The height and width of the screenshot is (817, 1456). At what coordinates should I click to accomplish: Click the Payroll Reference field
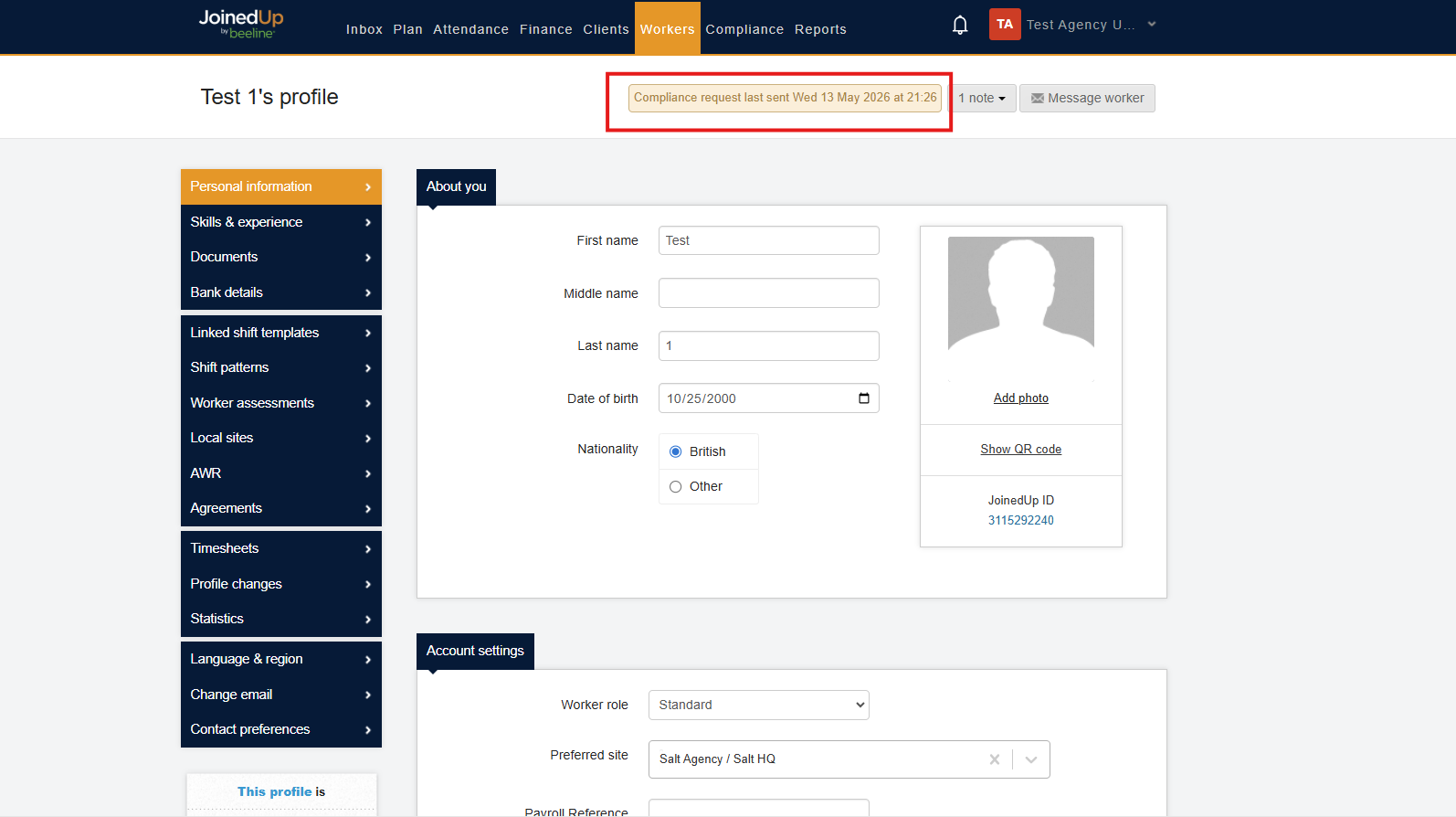point(759,808)
